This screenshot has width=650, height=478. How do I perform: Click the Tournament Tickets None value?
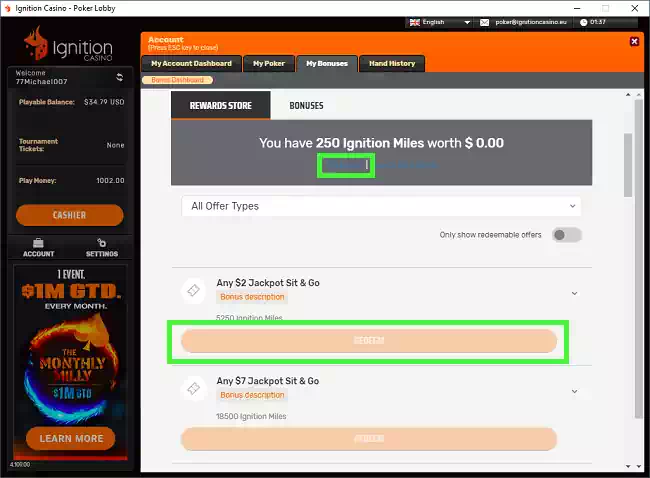click(115, 145)
